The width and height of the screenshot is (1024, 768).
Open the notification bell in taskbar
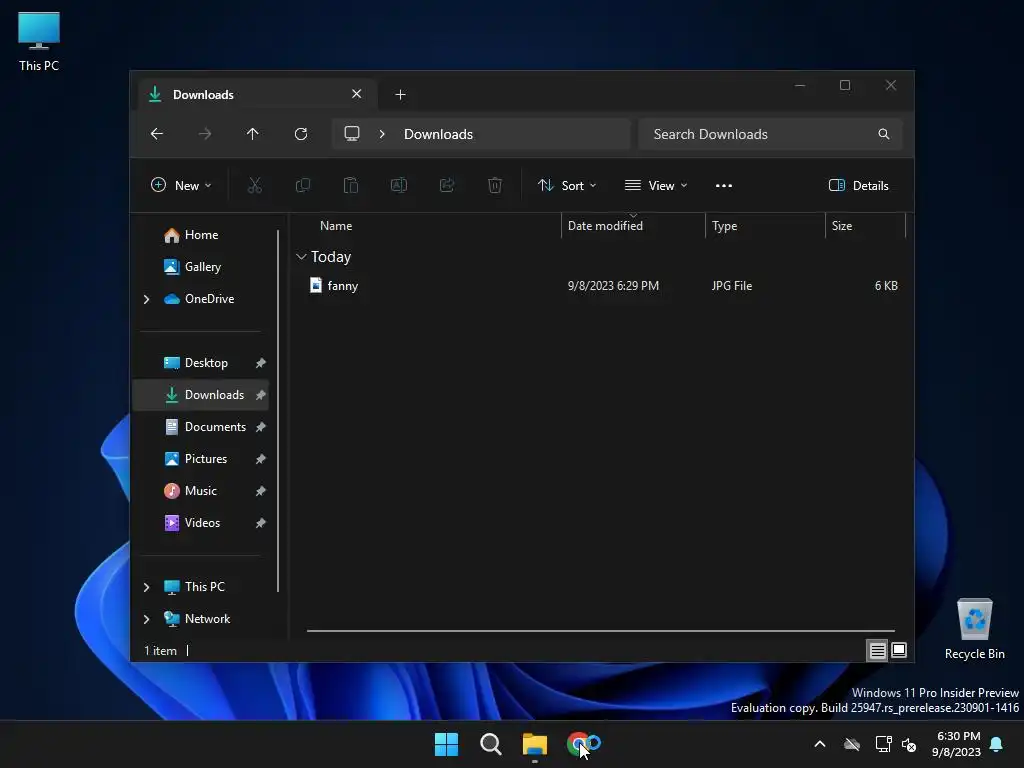point(997,744)
